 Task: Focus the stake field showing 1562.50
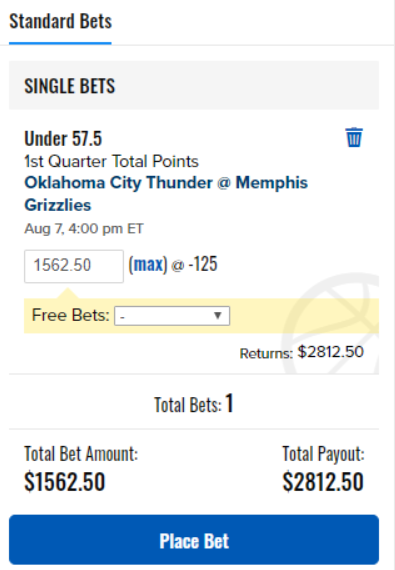click(74, 266)
